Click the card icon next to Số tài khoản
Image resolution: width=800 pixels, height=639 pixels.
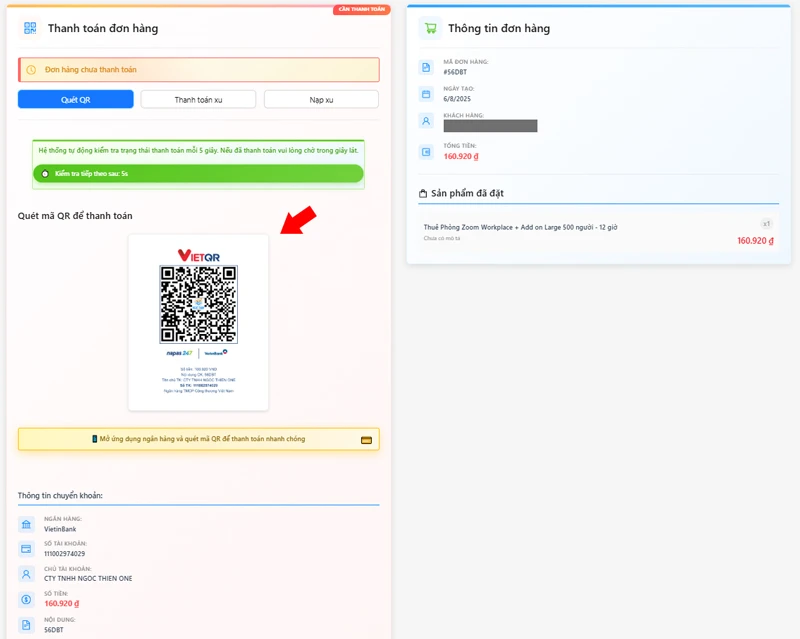[26, 547]
